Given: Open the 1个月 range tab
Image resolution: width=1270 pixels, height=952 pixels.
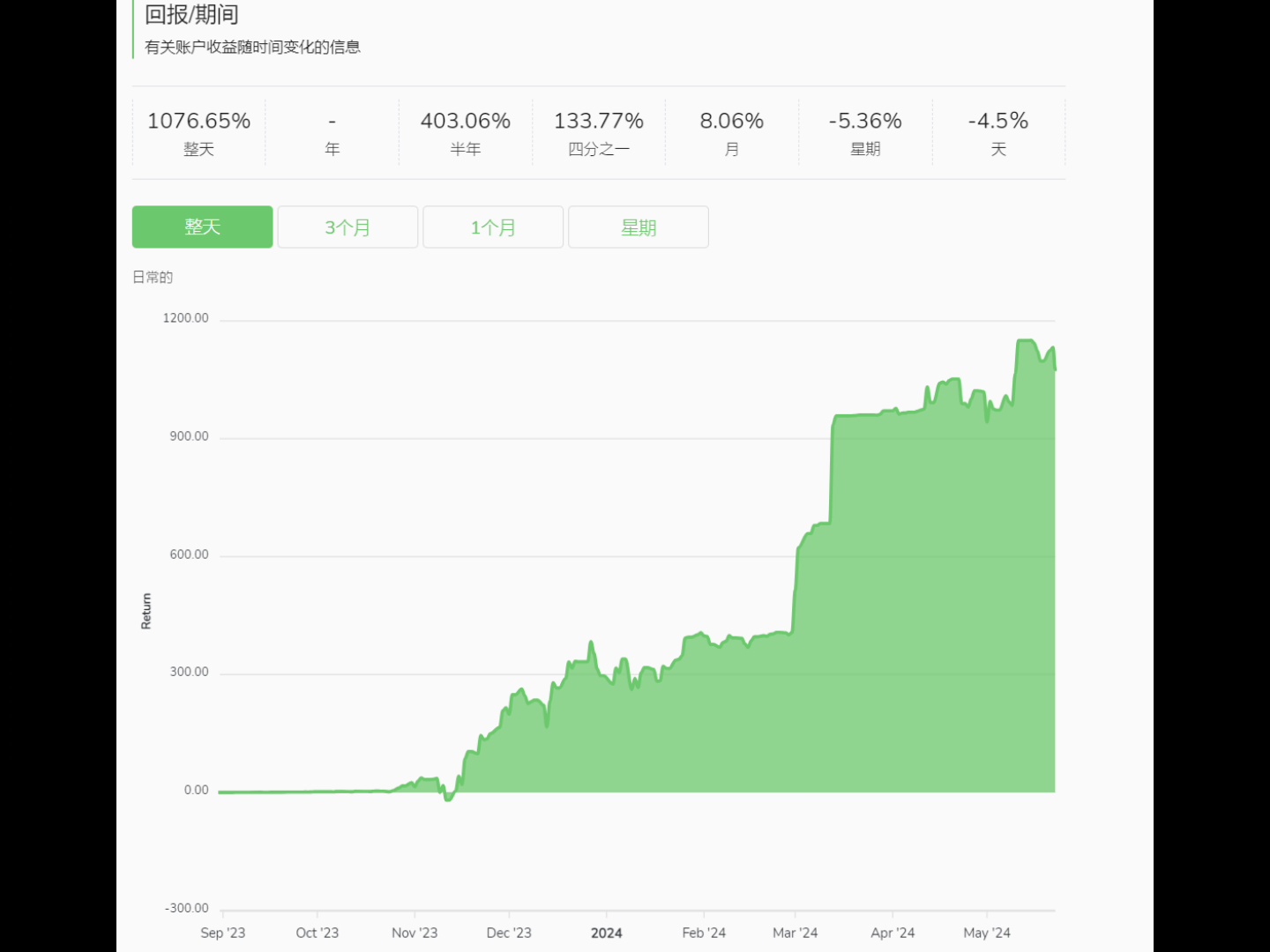Looking at the screenshot, I should 493,227.
